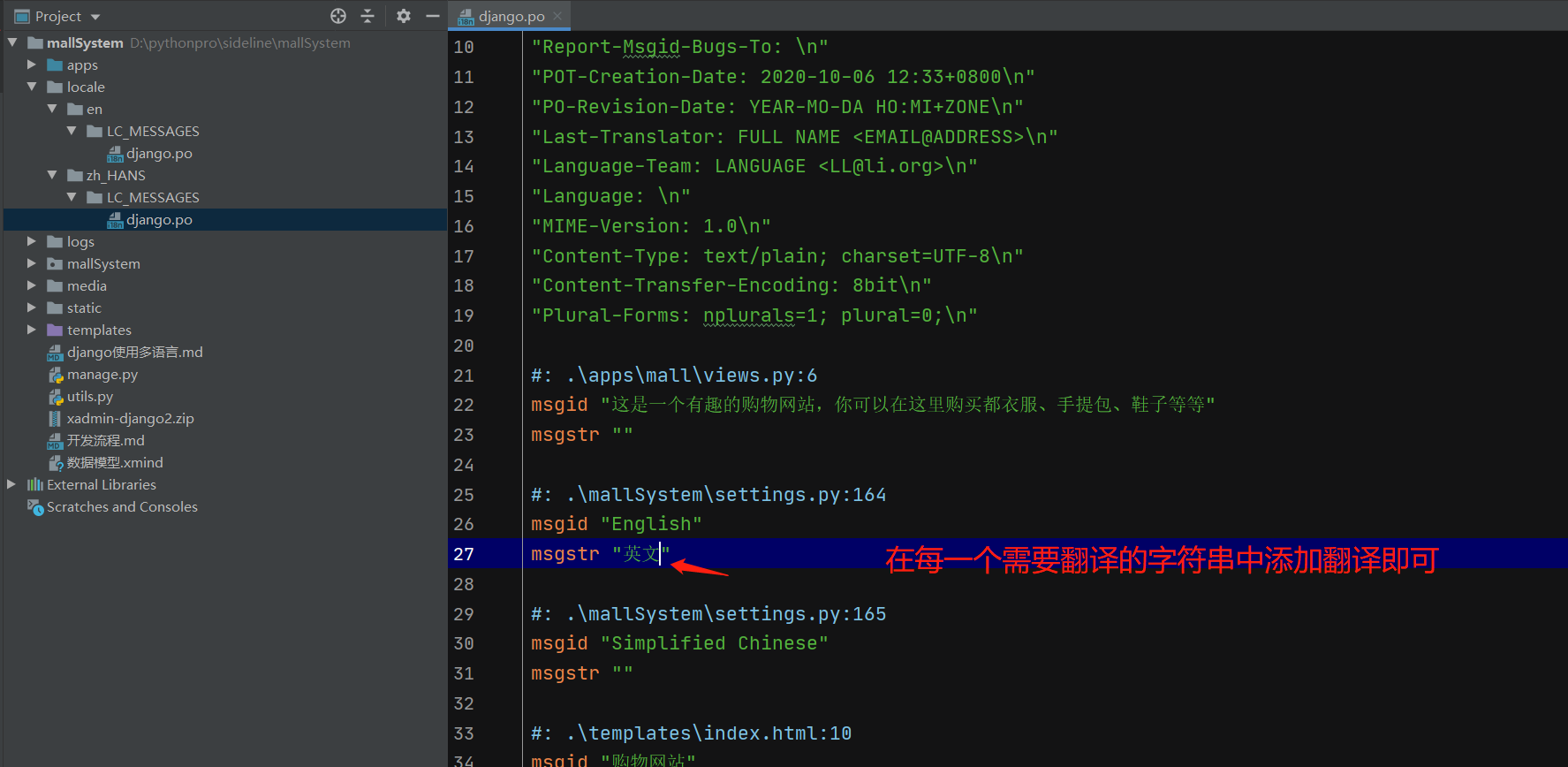The image size is (1568, 767).
Task: Click the templates purple folder icon
Action: 55,330
